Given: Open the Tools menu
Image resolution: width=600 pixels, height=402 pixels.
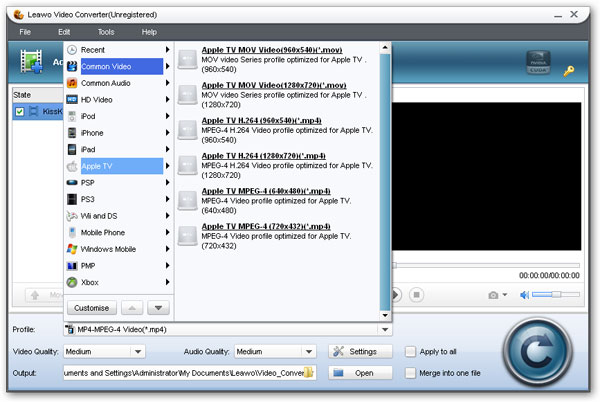Looking at the screenshot, I should pyautogui.click(x=106, y=32).
